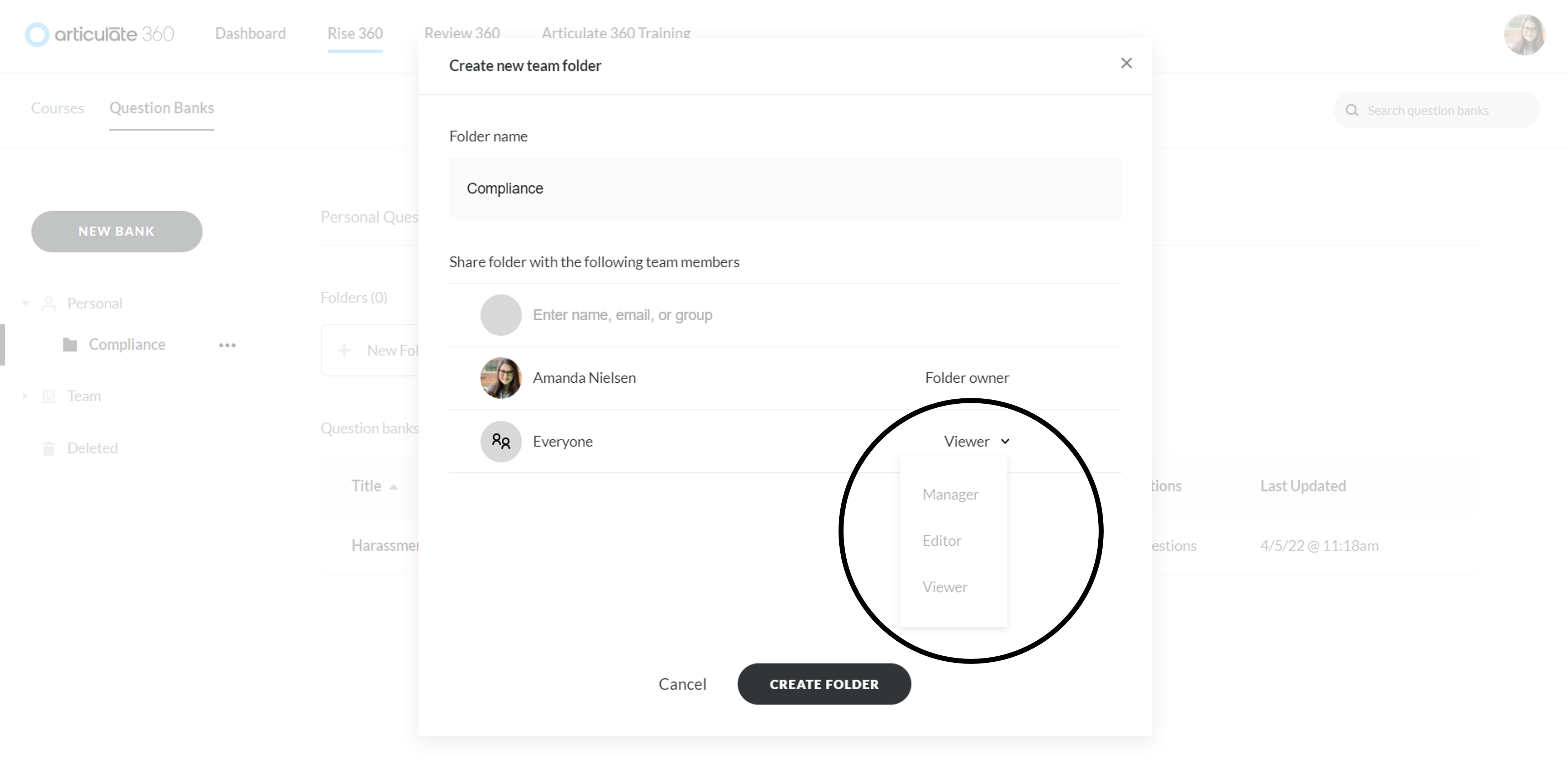Expand the Team section in sidebar
This screenshot has height=775, width=1568.
point(26,396)
